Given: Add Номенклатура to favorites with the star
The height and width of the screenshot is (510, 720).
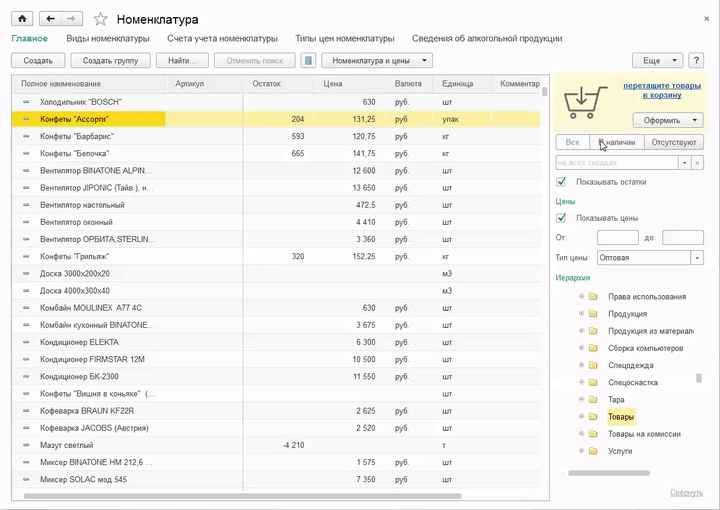Looking at the screenshot, I should click(100, 19).
